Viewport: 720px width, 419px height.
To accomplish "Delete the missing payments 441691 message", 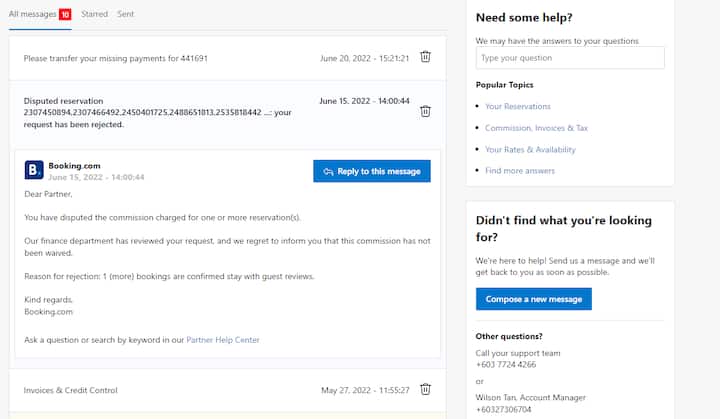I will coord(425,57).
